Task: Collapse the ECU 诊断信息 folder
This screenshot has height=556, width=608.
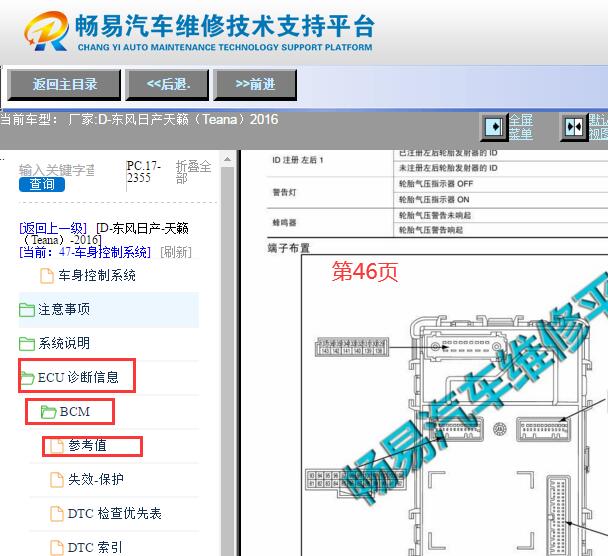Action: pos(78,377)
